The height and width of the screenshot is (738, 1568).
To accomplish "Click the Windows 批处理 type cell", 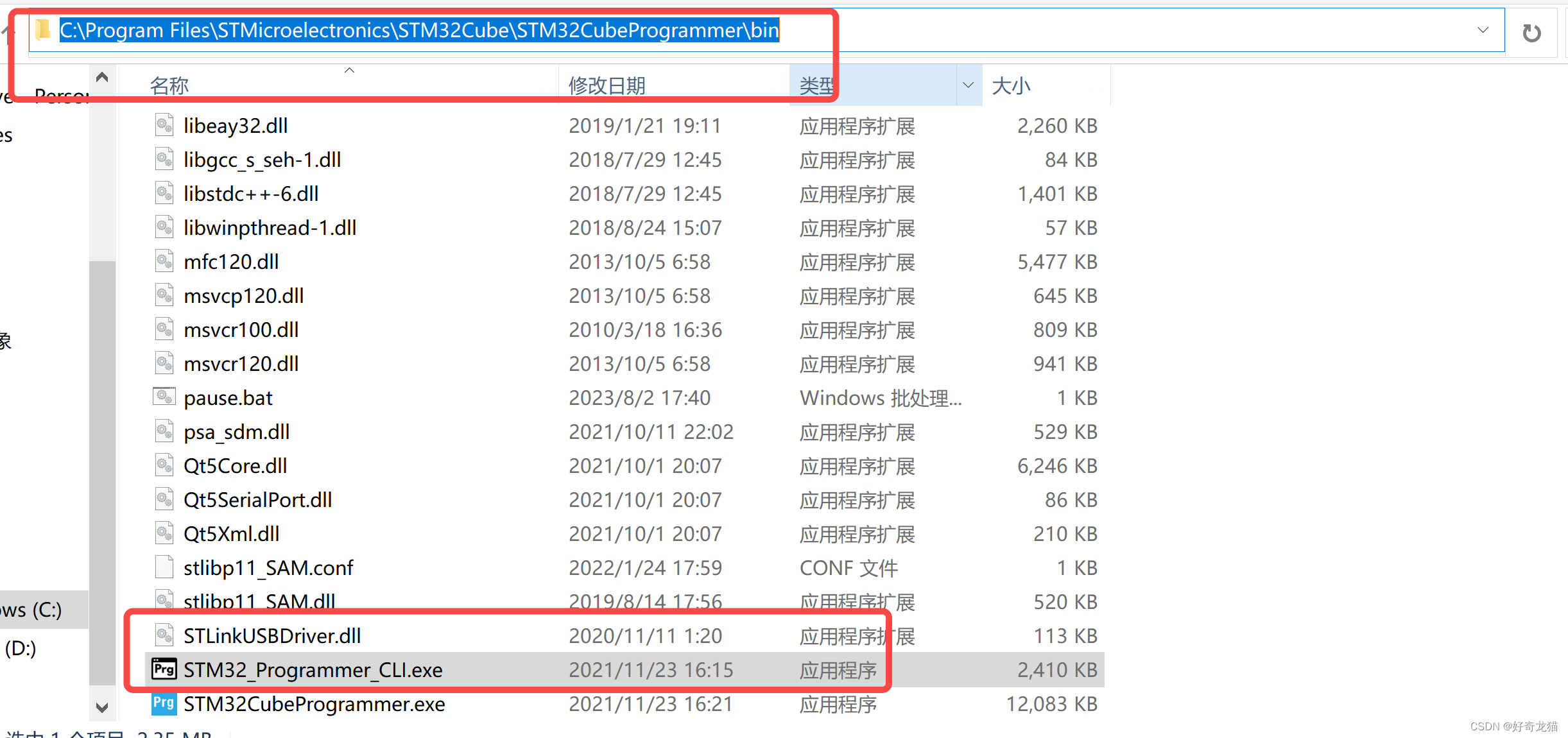I will pos(881,398).
